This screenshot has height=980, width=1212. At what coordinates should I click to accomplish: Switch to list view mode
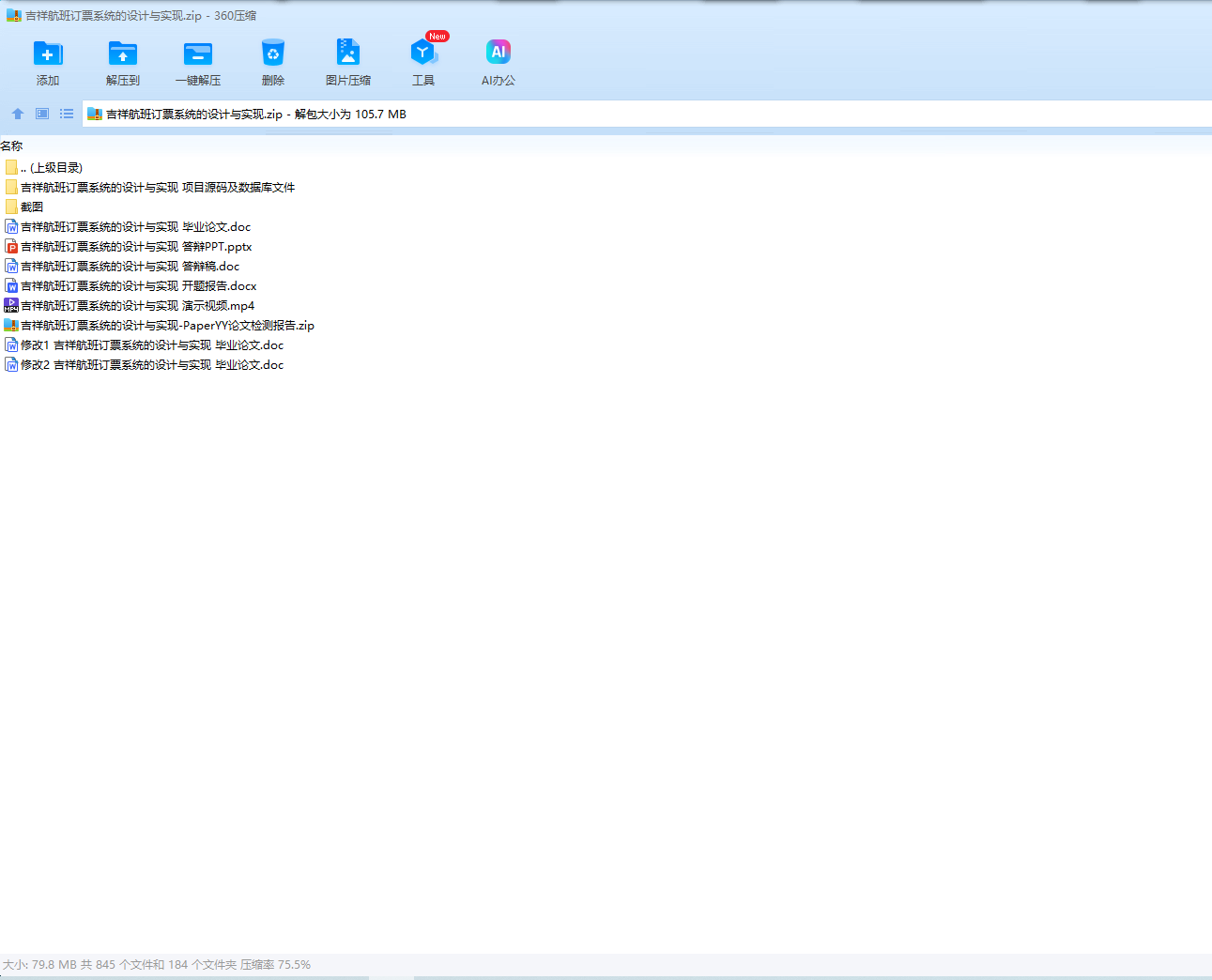pyautogui.click(x=67, y=114)
